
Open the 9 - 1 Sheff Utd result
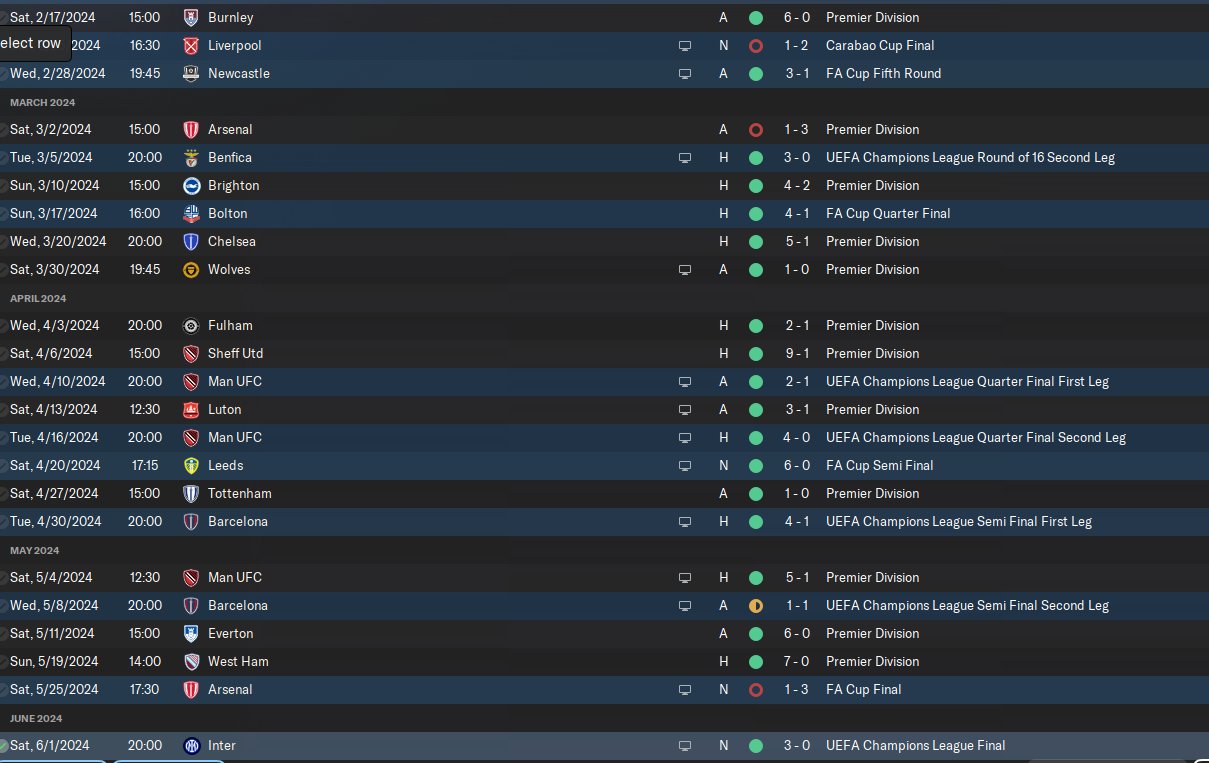click(x=797, y=354)
